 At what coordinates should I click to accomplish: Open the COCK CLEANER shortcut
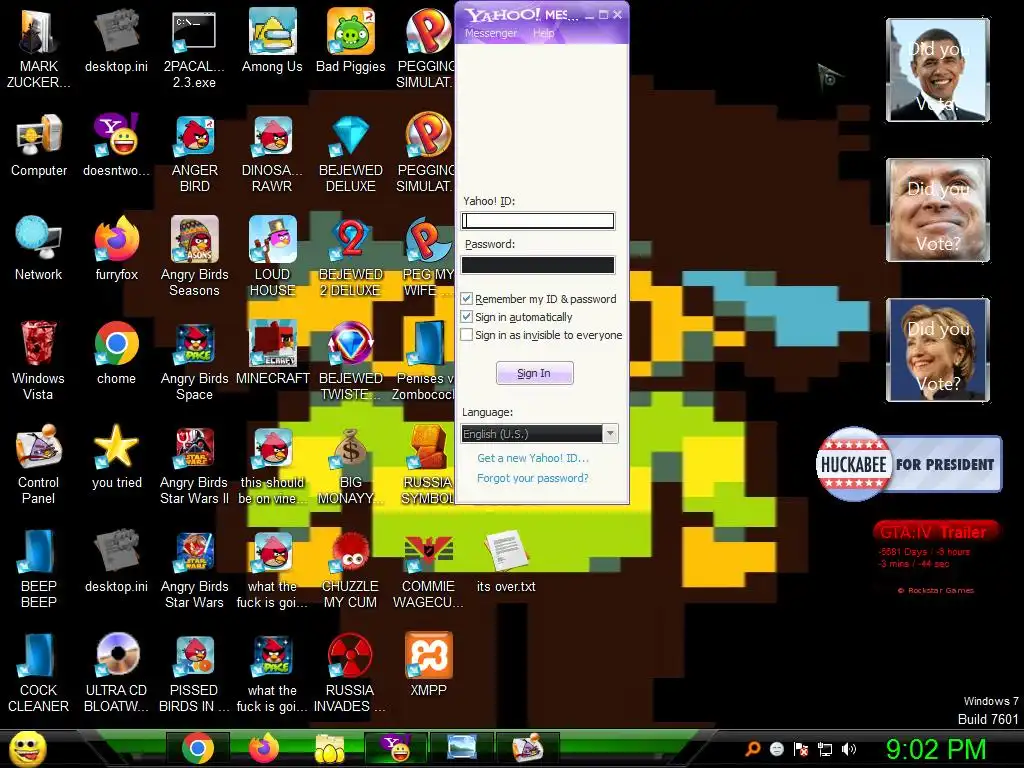pos(38,672)
